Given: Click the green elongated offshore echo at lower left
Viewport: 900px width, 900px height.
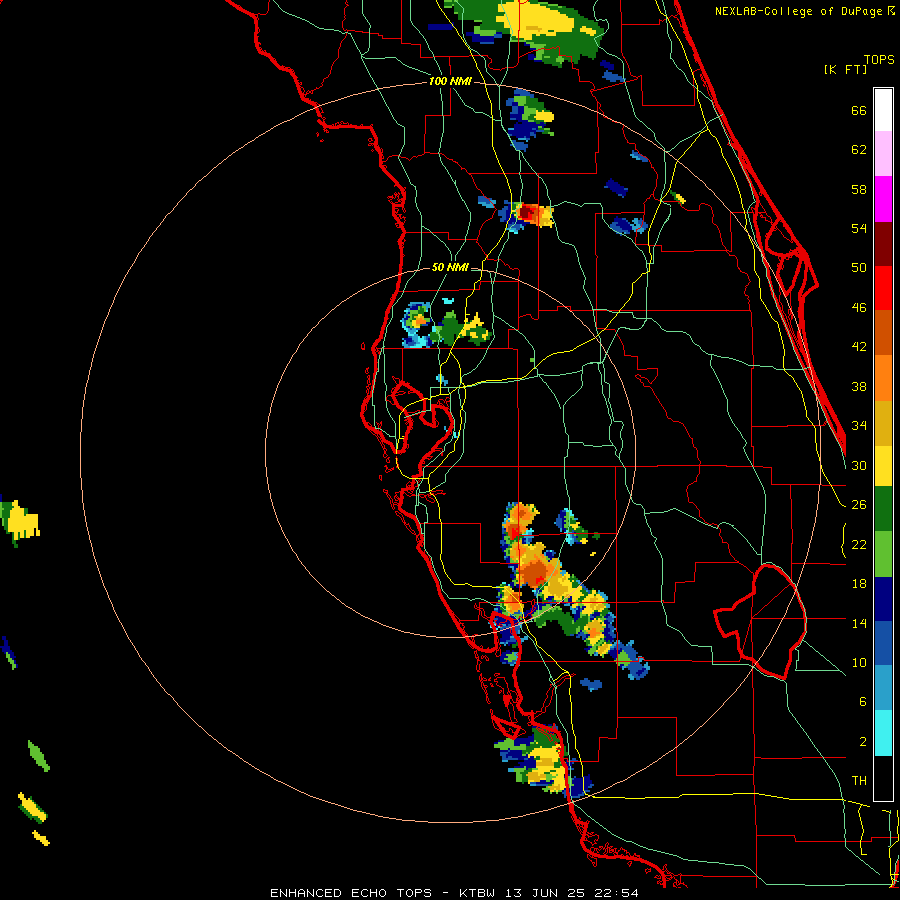Looking at the screenshot, I should [39, 755].
